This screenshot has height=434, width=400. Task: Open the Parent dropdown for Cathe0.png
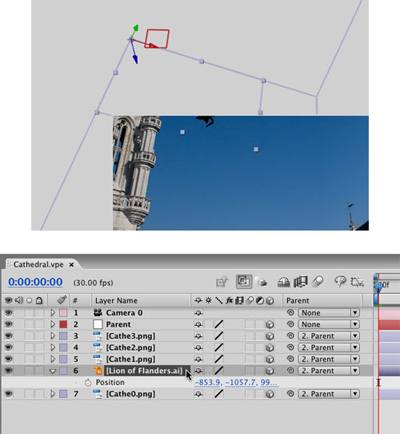[328, 394]
